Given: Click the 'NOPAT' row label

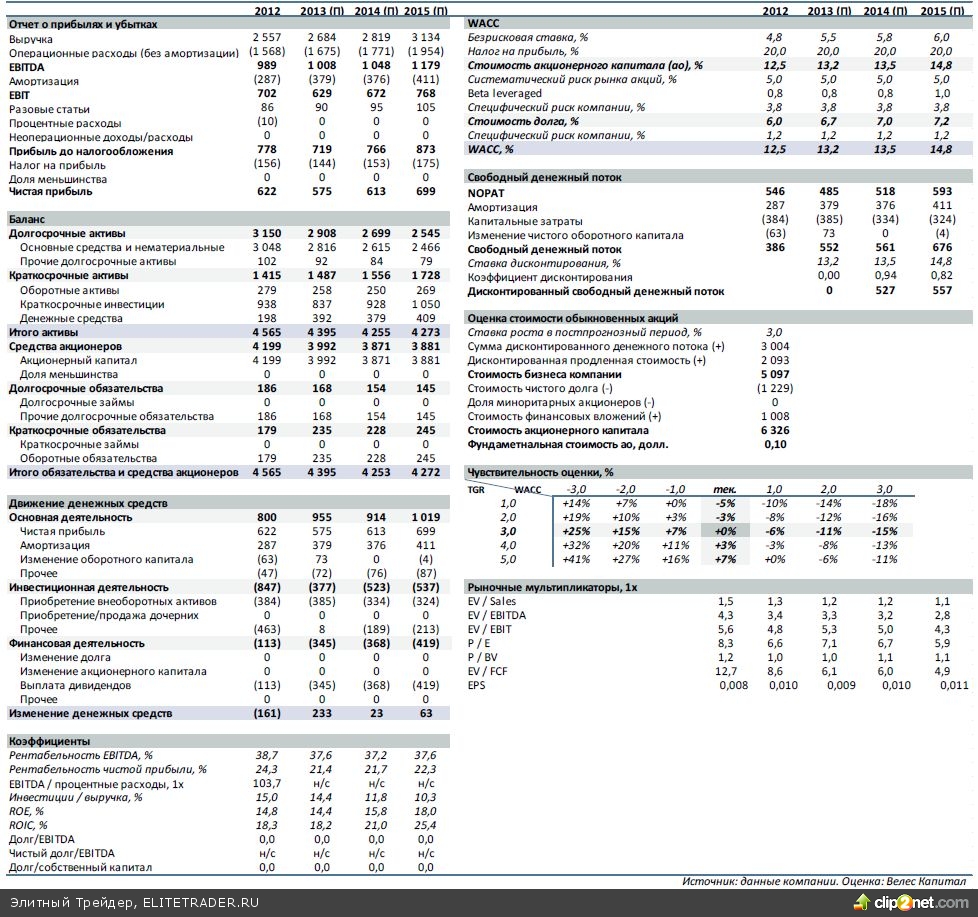Looking at the screenshot, I should pyautogui.click(x=486, y=192).
